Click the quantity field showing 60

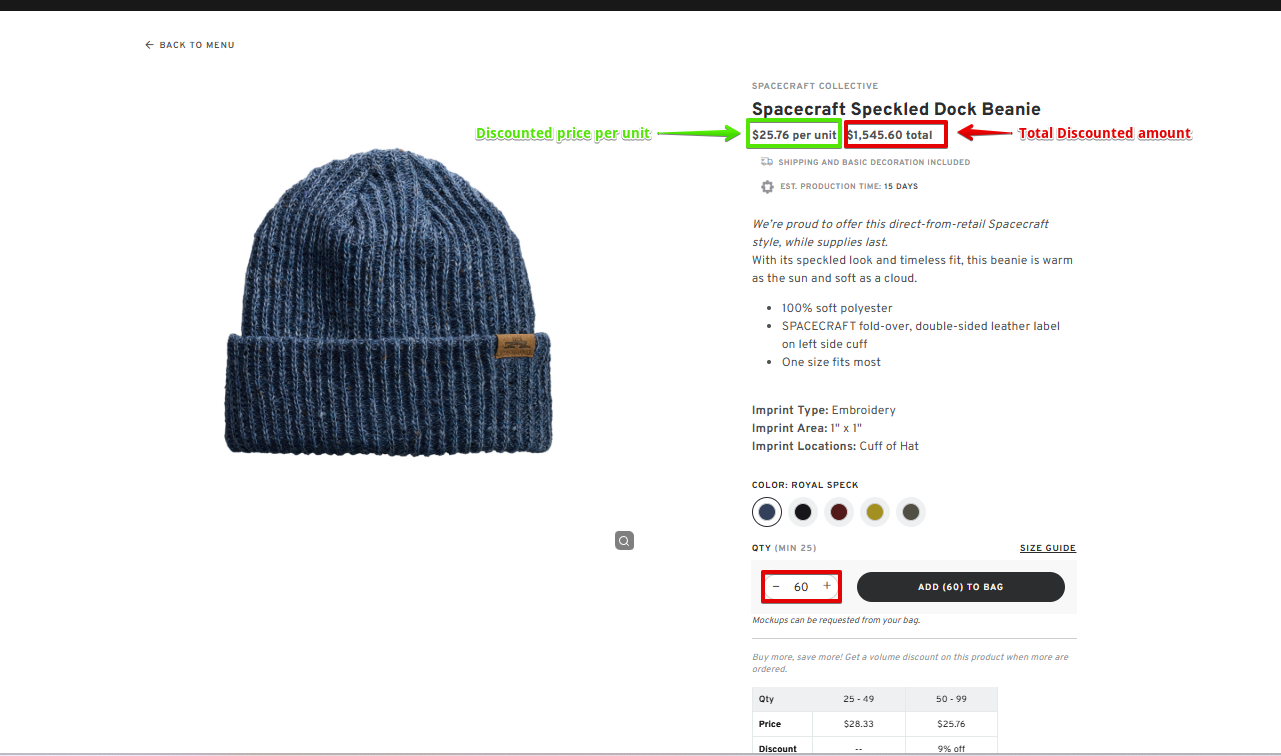(x=801, y=587)
